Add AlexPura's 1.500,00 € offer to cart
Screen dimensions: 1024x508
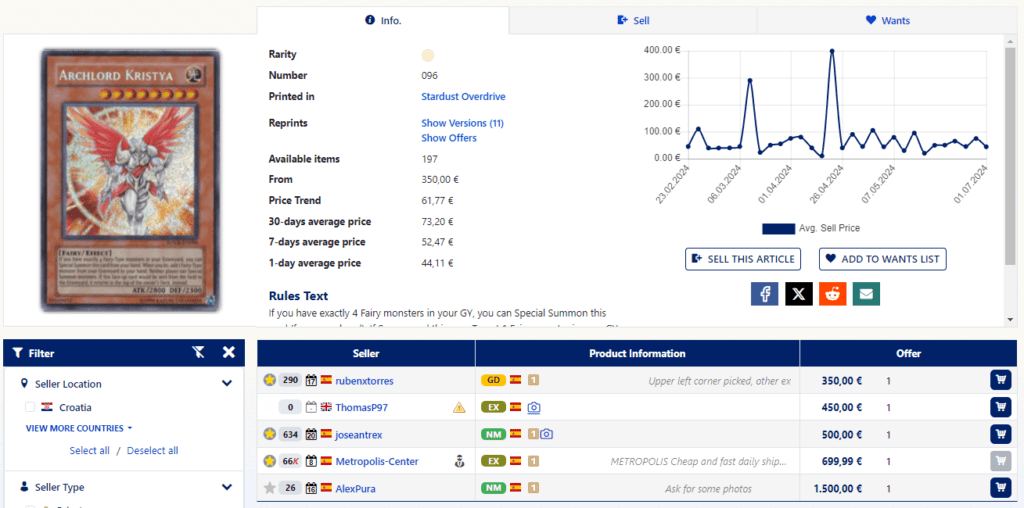click(x=1000, y=488)
